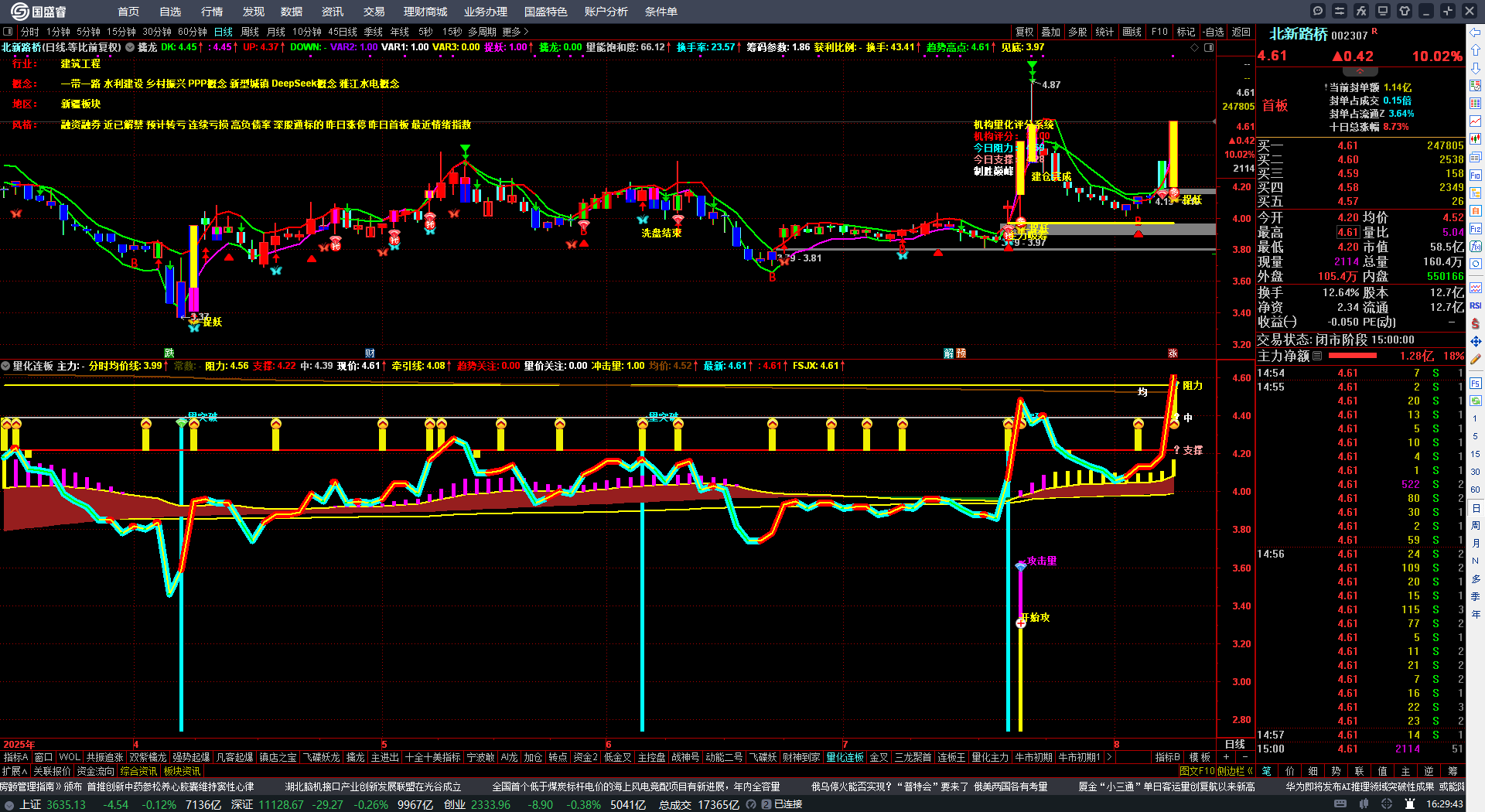1485x812 pixels.
Task: Open the red line trend chart sidebar icon
Action: [1476, 121]
